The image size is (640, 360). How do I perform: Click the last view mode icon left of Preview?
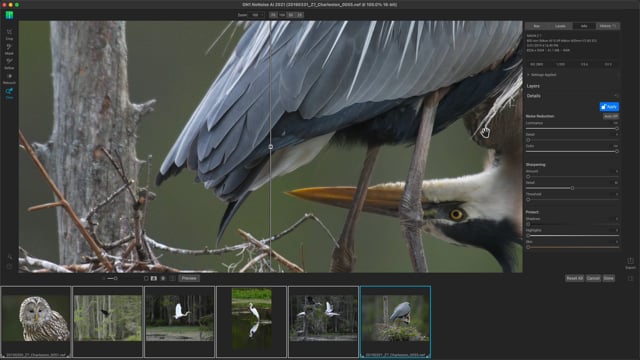pyautogui.click(x=172, y=278)
